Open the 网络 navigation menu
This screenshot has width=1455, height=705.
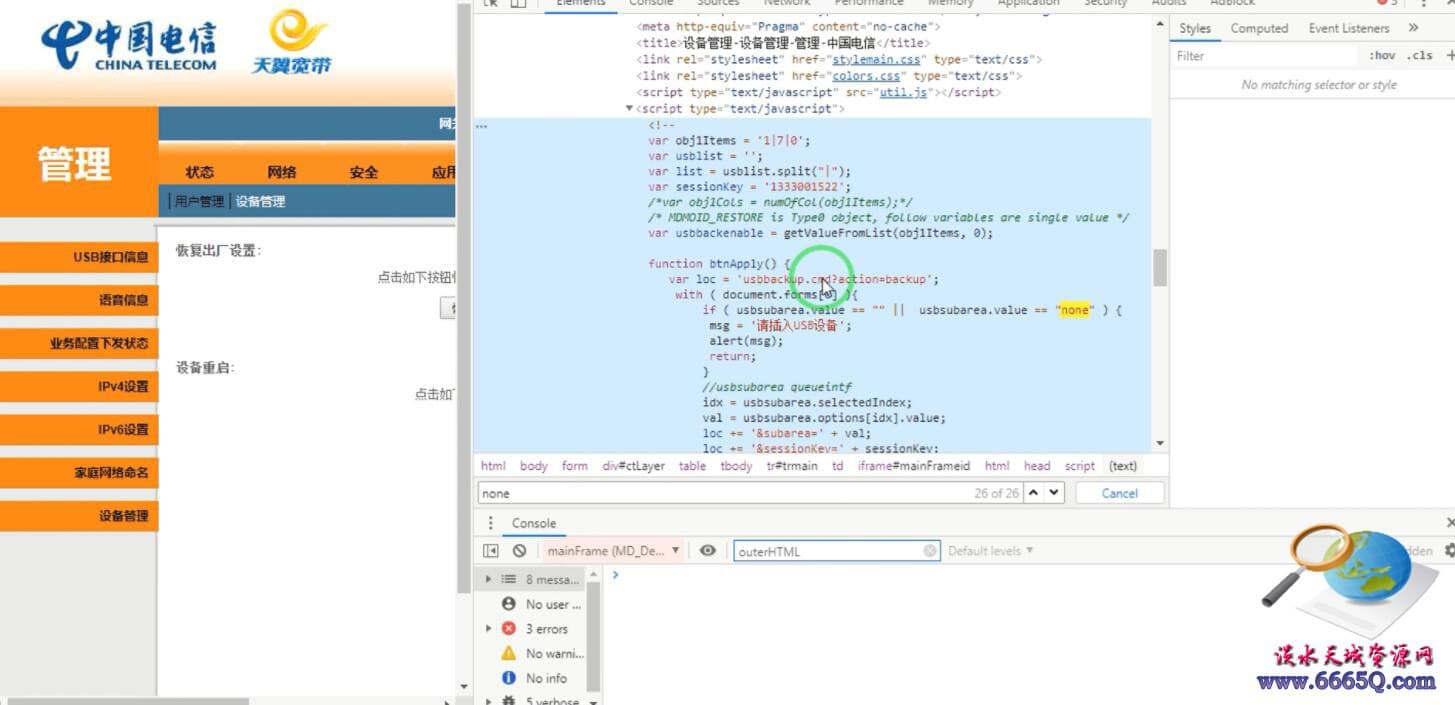coord(282,172)
